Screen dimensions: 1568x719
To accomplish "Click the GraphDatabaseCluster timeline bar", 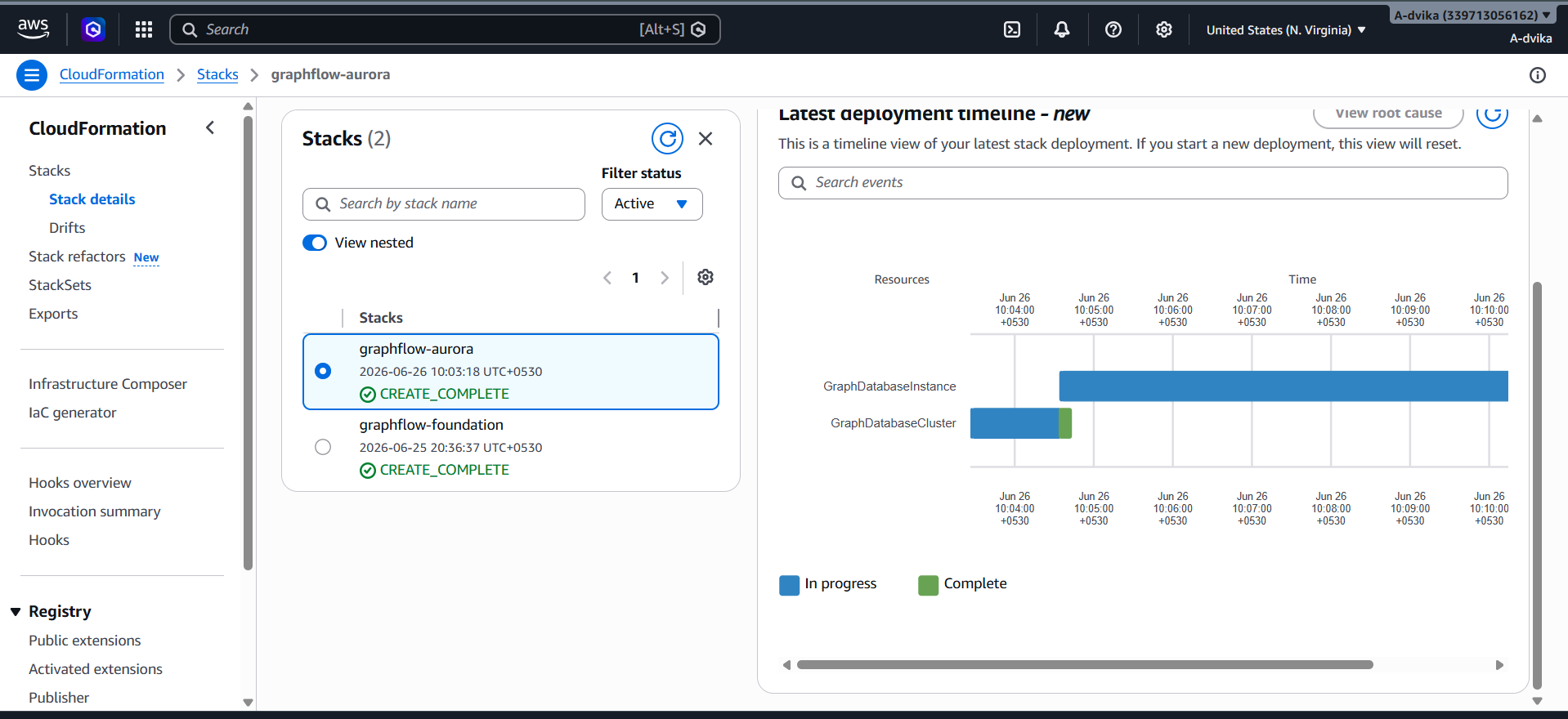I will point(1021,423).
